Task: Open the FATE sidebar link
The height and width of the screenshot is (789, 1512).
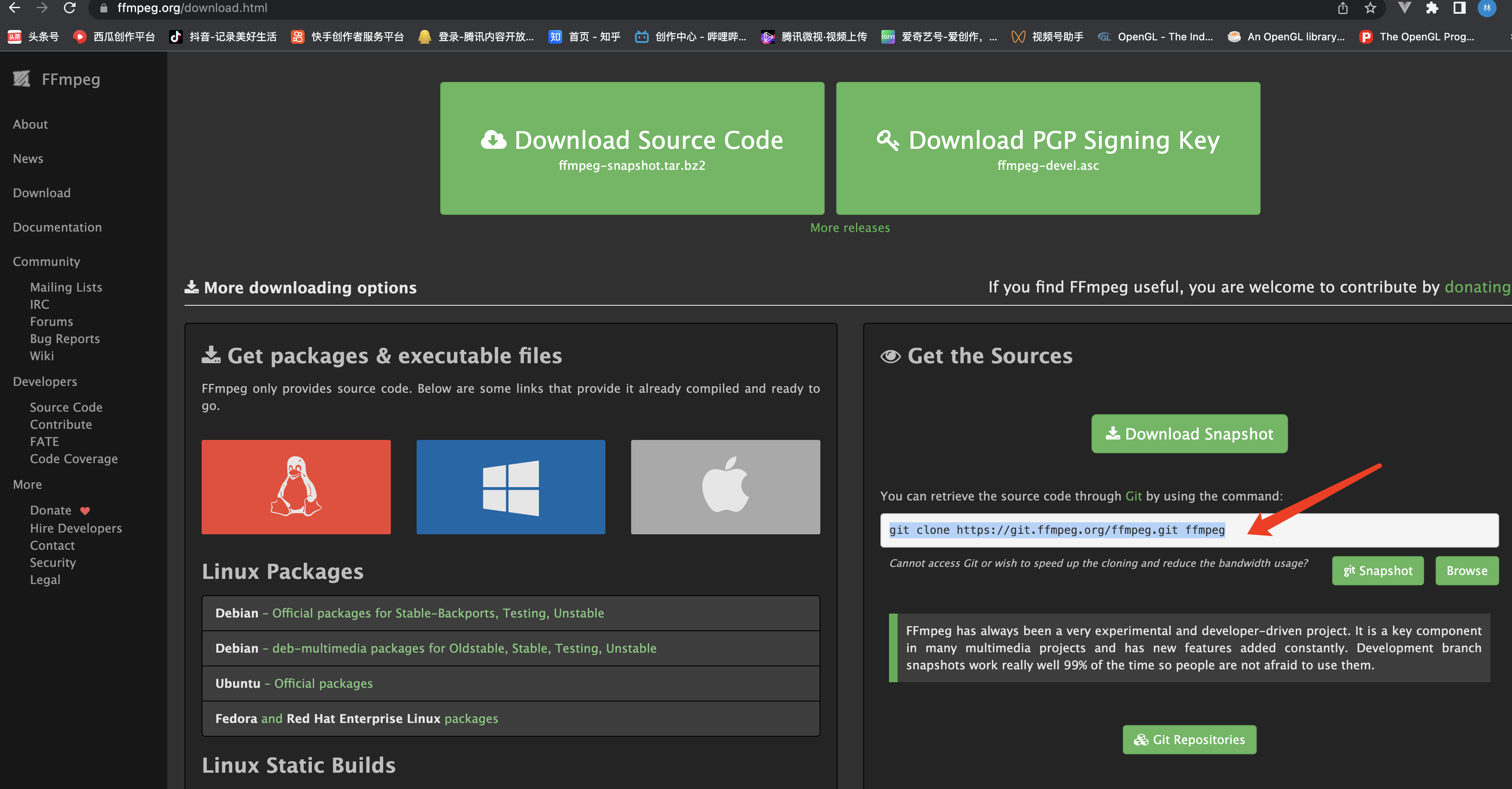Action: pos(45,442)
